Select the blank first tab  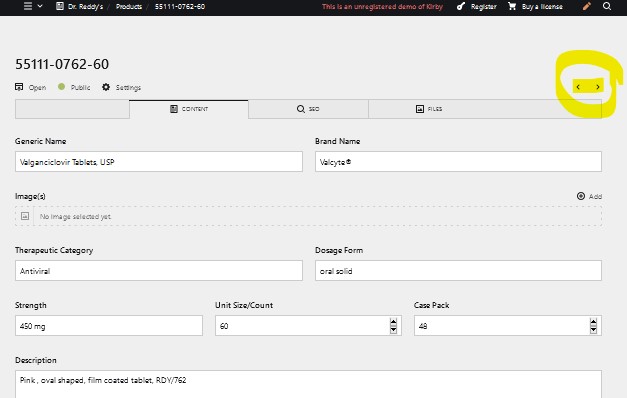(x=72, y=109)
